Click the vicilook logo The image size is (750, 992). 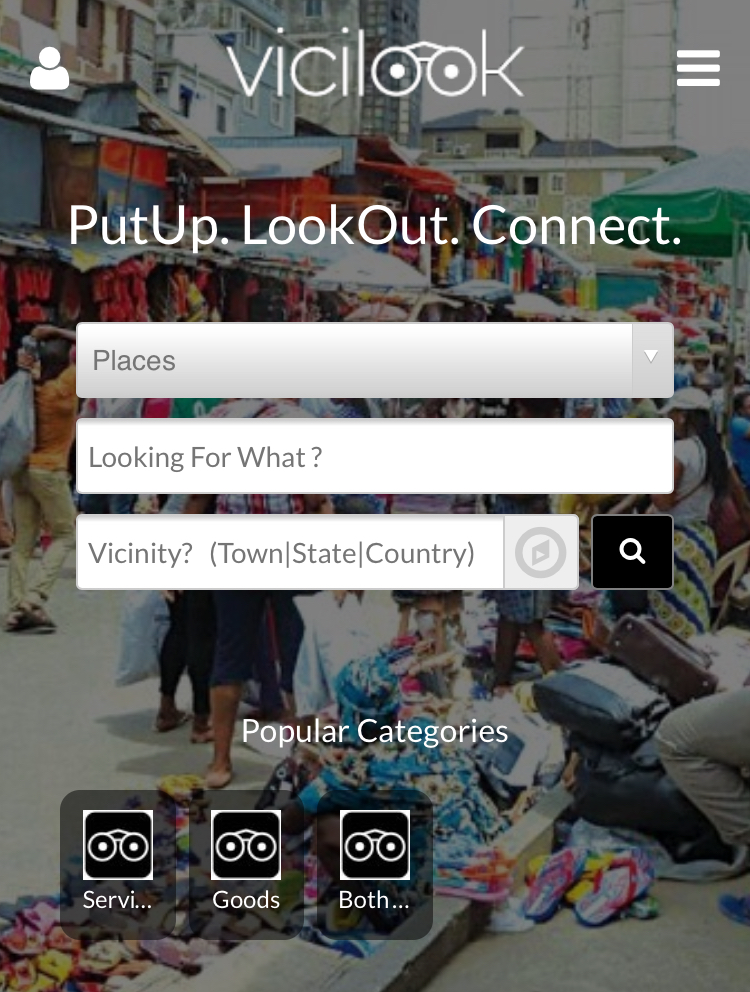click(x=375, y=63)
